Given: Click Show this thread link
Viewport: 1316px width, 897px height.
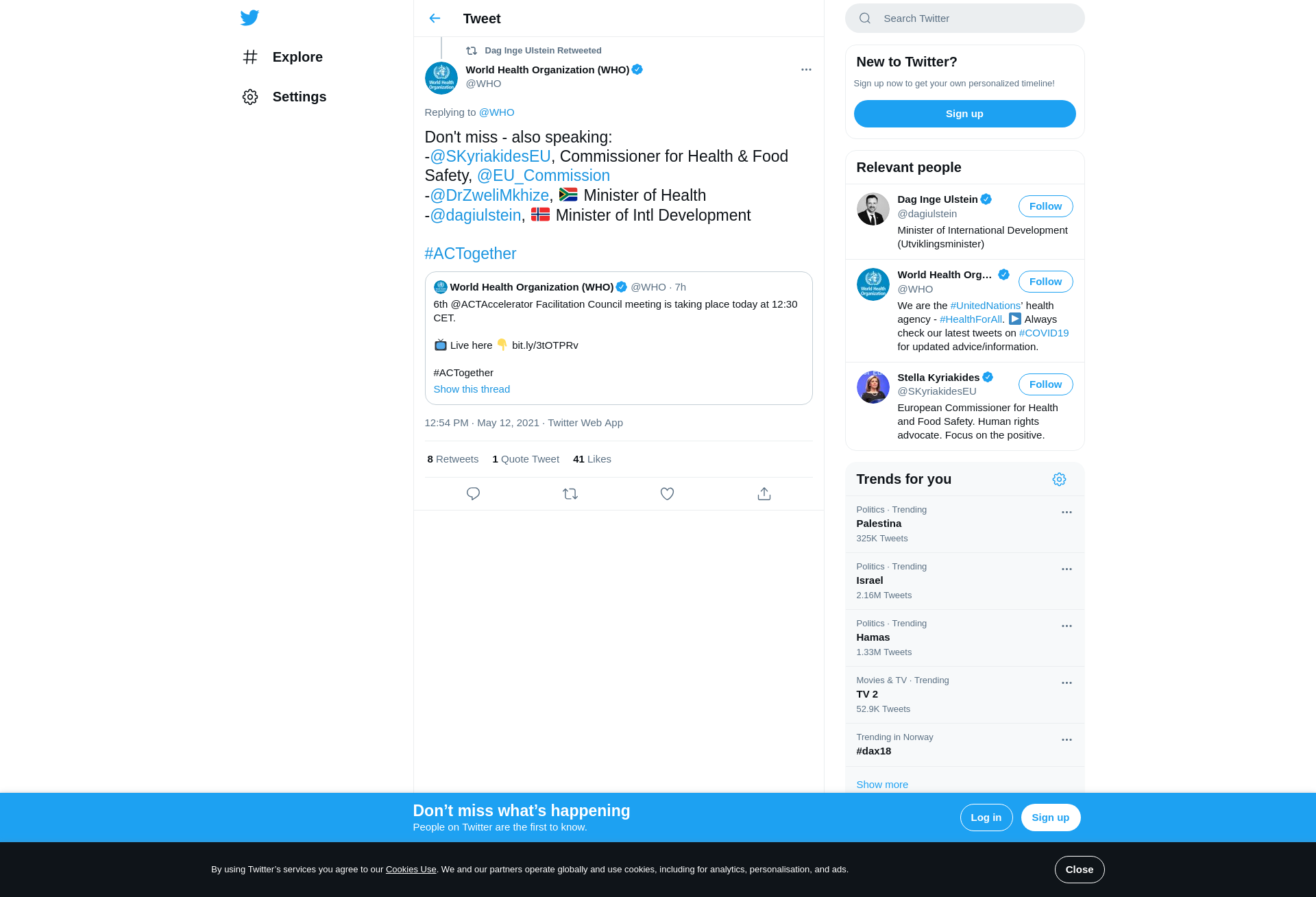Looking at the screenshot, I should (472, 389).
